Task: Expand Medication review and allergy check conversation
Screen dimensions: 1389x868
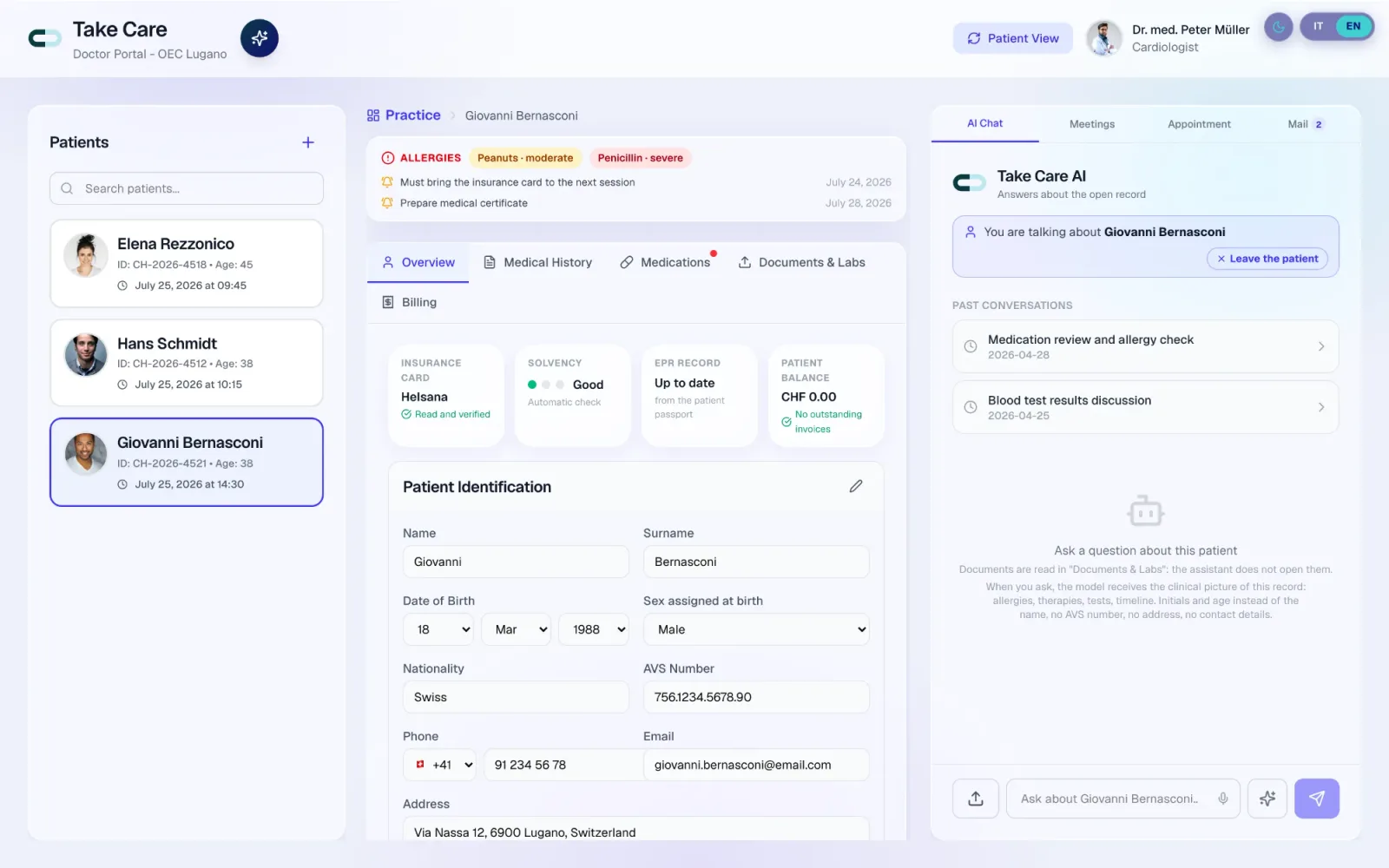Action: click(x=1145, y=346)
